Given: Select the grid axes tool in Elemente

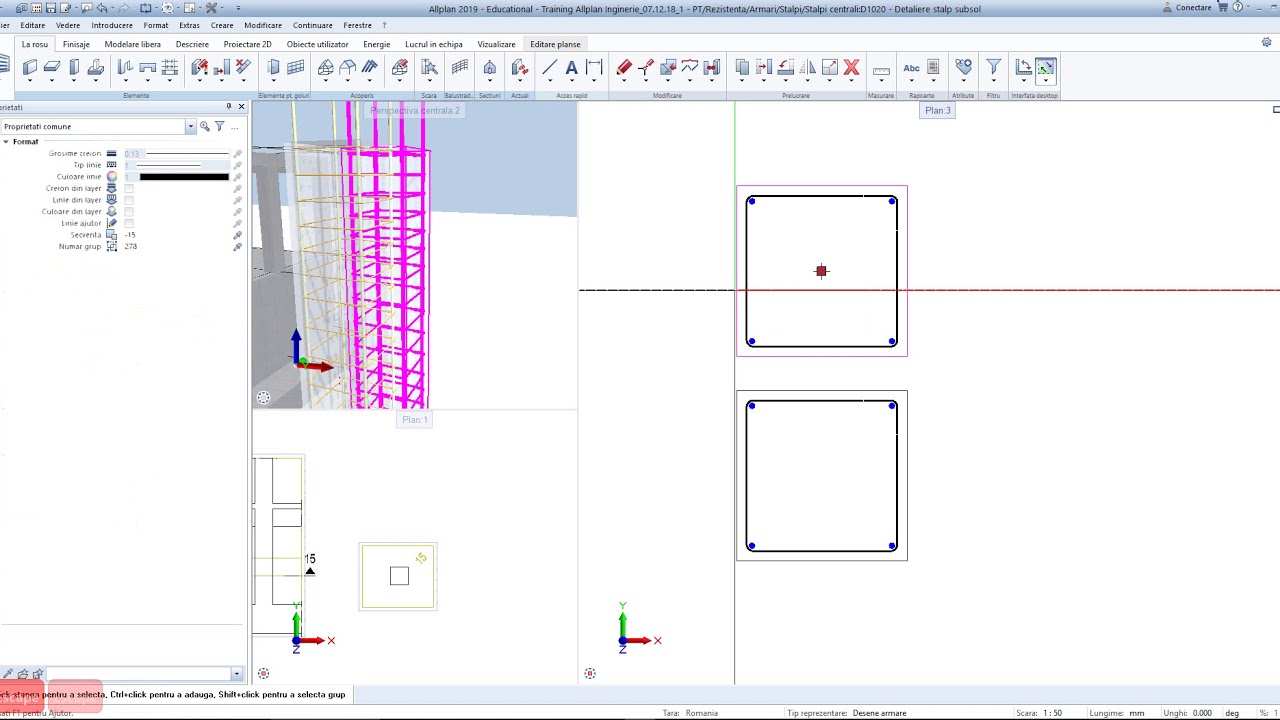Looking at the screenshot, I should [170, 67].
